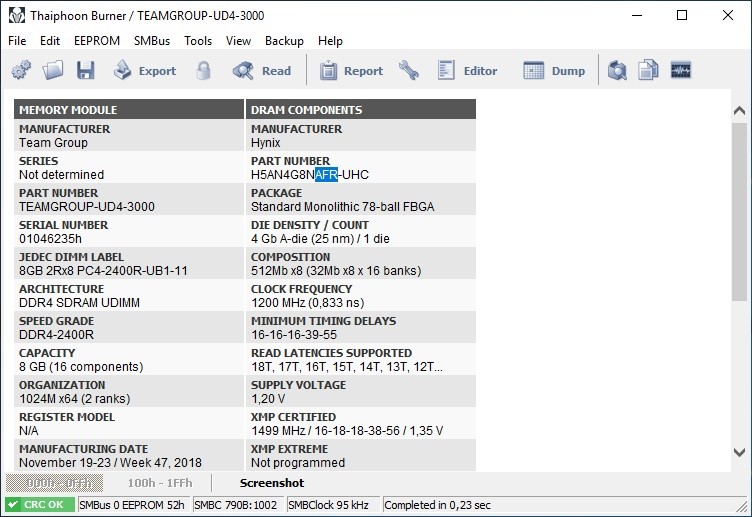Click SMBus 0 EEPROM 52h status entry
The width and height of the screenshot is (752, 517).
132,505
